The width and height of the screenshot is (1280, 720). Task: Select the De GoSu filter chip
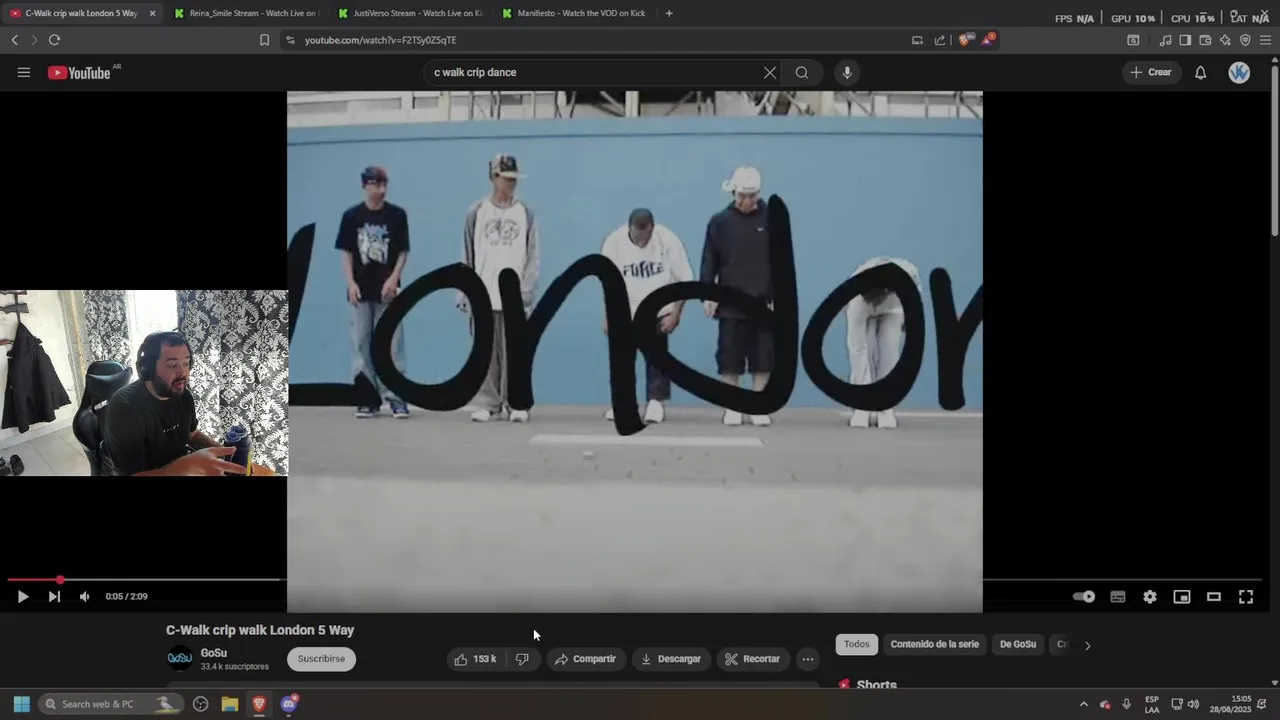click(x=1018, y=644)
